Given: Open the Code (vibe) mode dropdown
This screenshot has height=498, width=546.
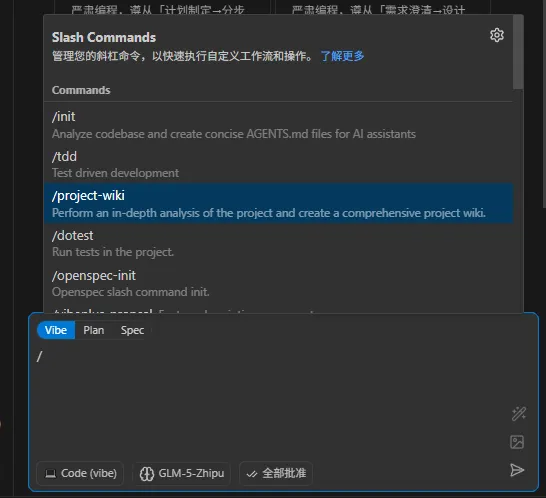Looking at the screenshot, I should coord(80,473).
